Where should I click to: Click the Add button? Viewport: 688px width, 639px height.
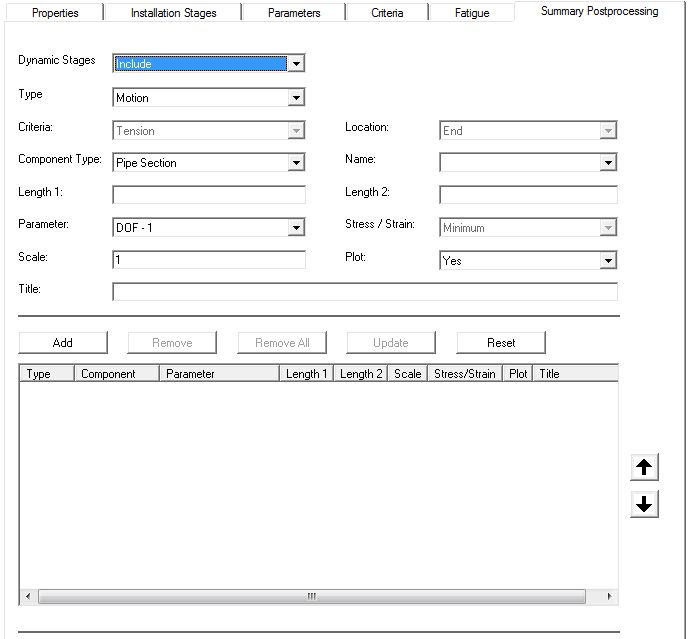(63, 343)
